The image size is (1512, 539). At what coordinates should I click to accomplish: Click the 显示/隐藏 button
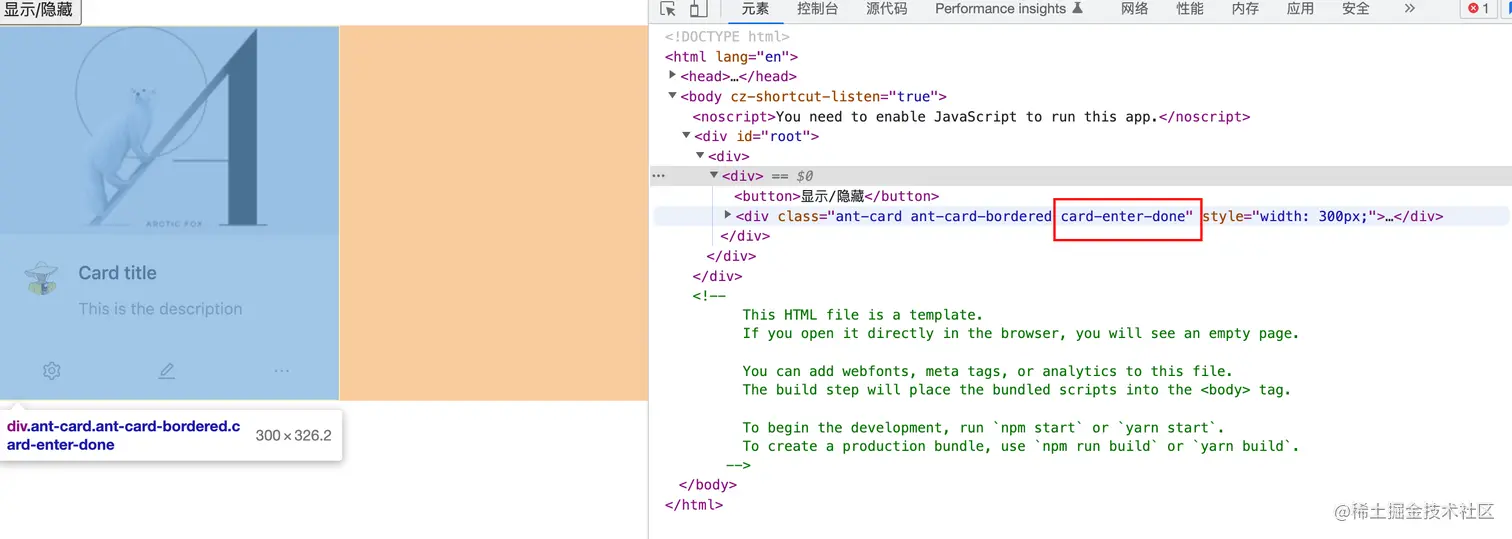tap(40, 10)
